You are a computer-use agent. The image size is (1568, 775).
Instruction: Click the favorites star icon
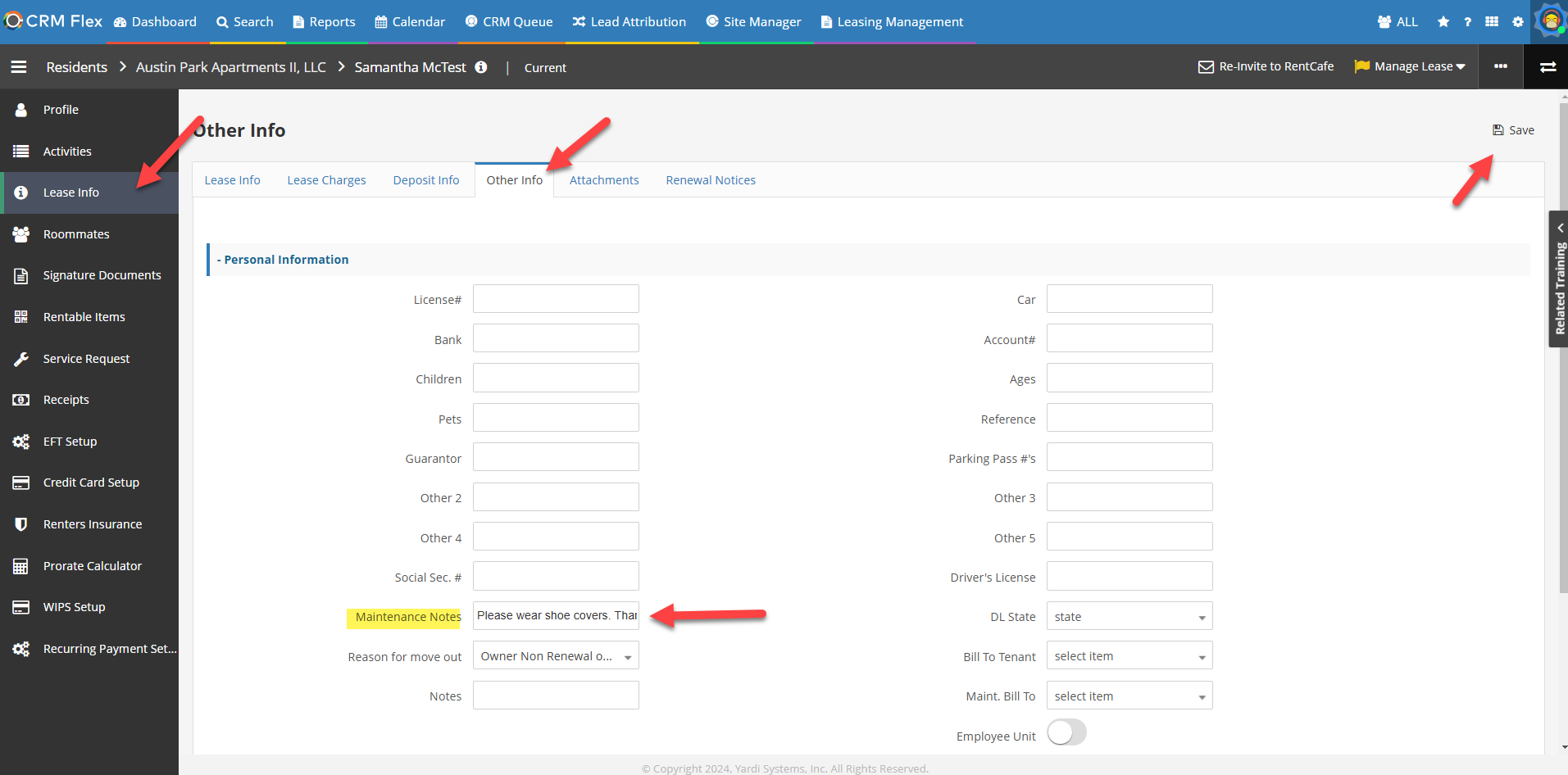click(x=1443, y=22)
